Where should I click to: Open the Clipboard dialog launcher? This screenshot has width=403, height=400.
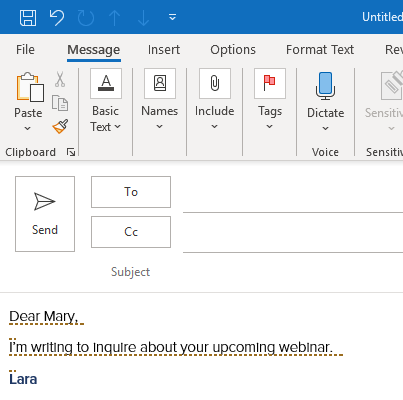(71, 152)
